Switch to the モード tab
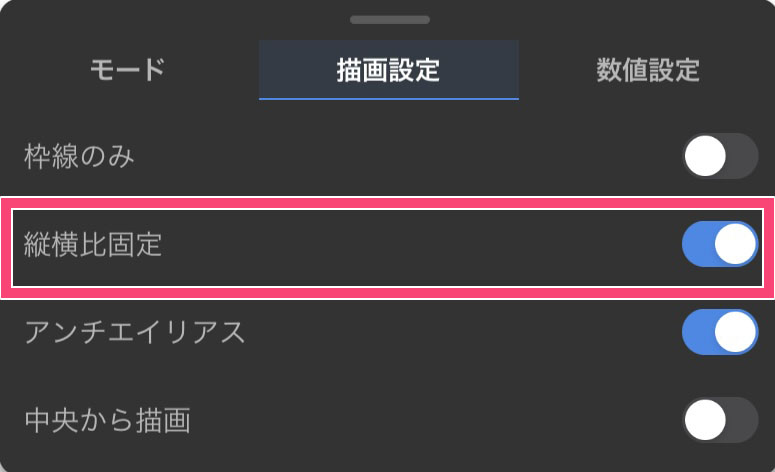Viewport: 775px width, 472px height. click(x=127, y=70)
